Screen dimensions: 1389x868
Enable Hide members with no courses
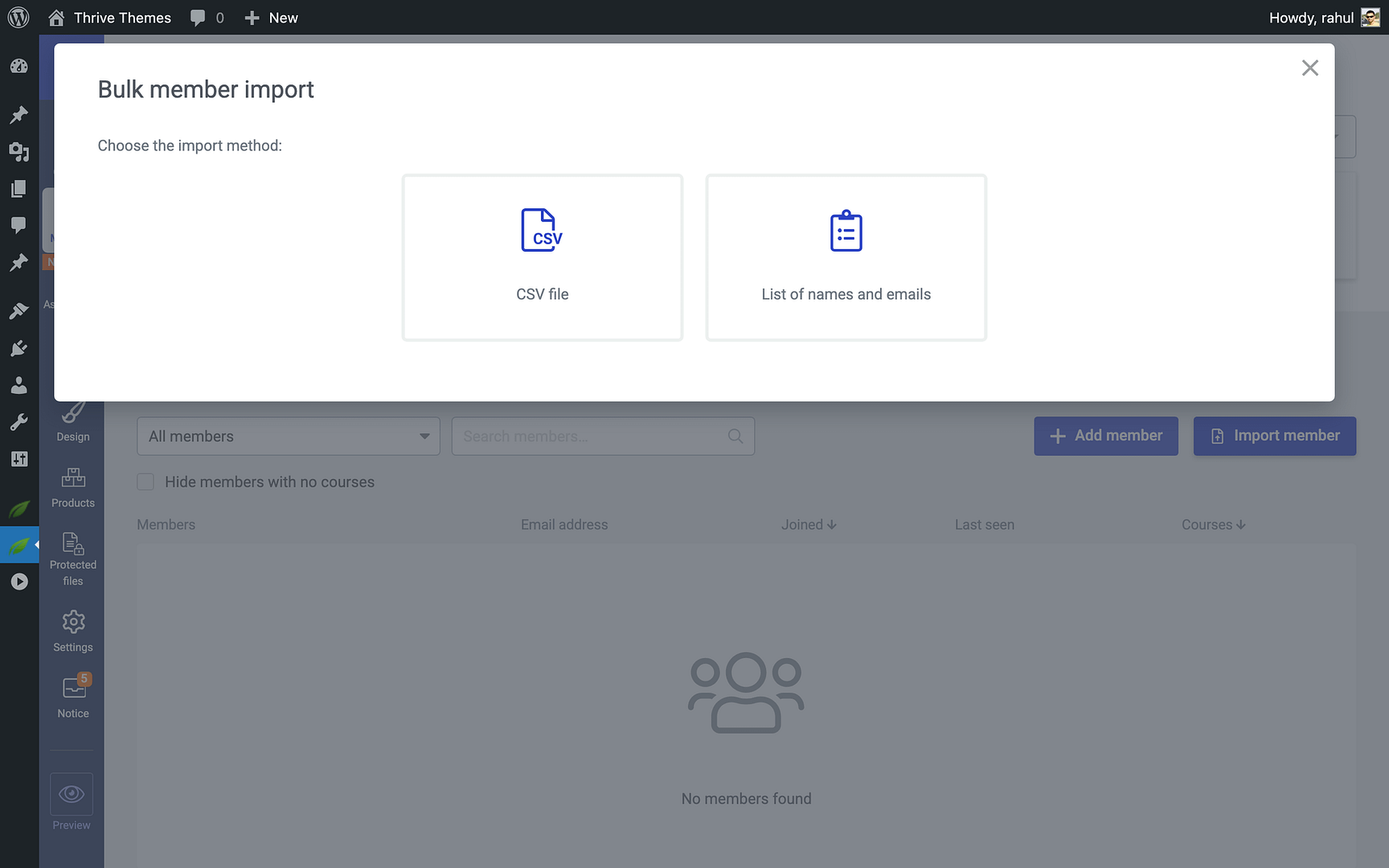point(145,481)
